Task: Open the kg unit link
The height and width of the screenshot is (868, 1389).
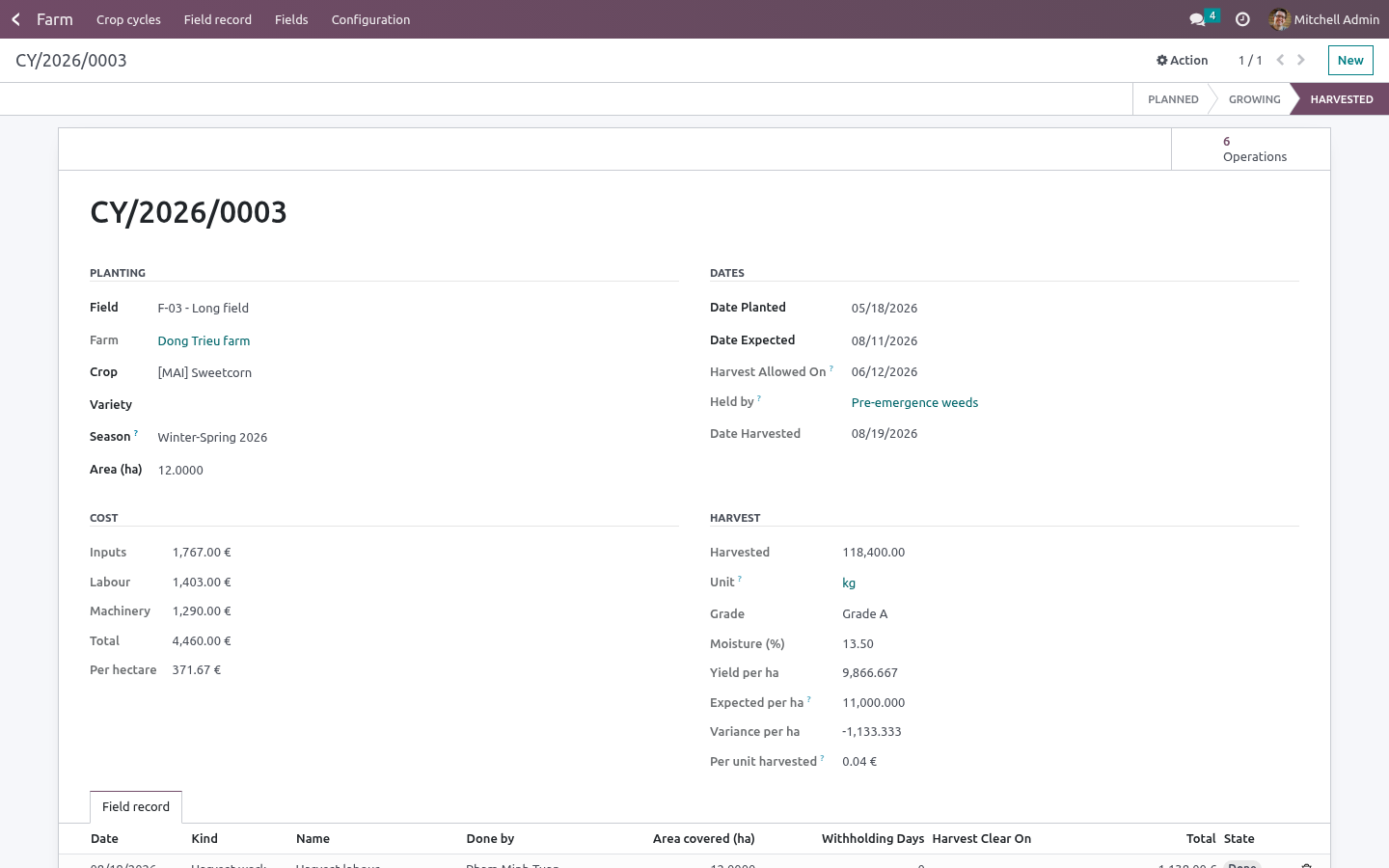Action: point(849,583)
